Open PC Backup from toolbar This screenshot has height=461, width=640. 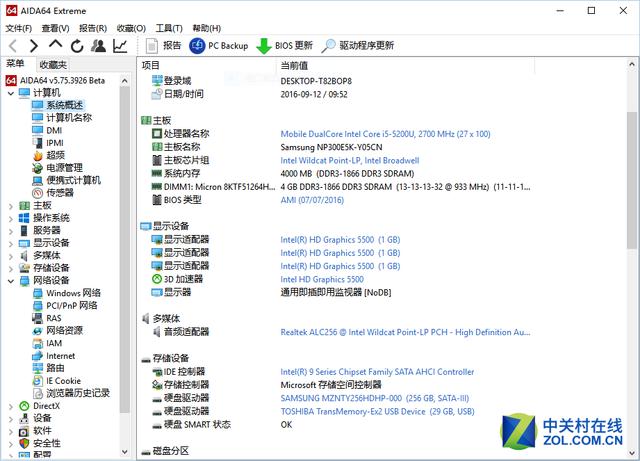pyautogui.click(x=219, y=45)
